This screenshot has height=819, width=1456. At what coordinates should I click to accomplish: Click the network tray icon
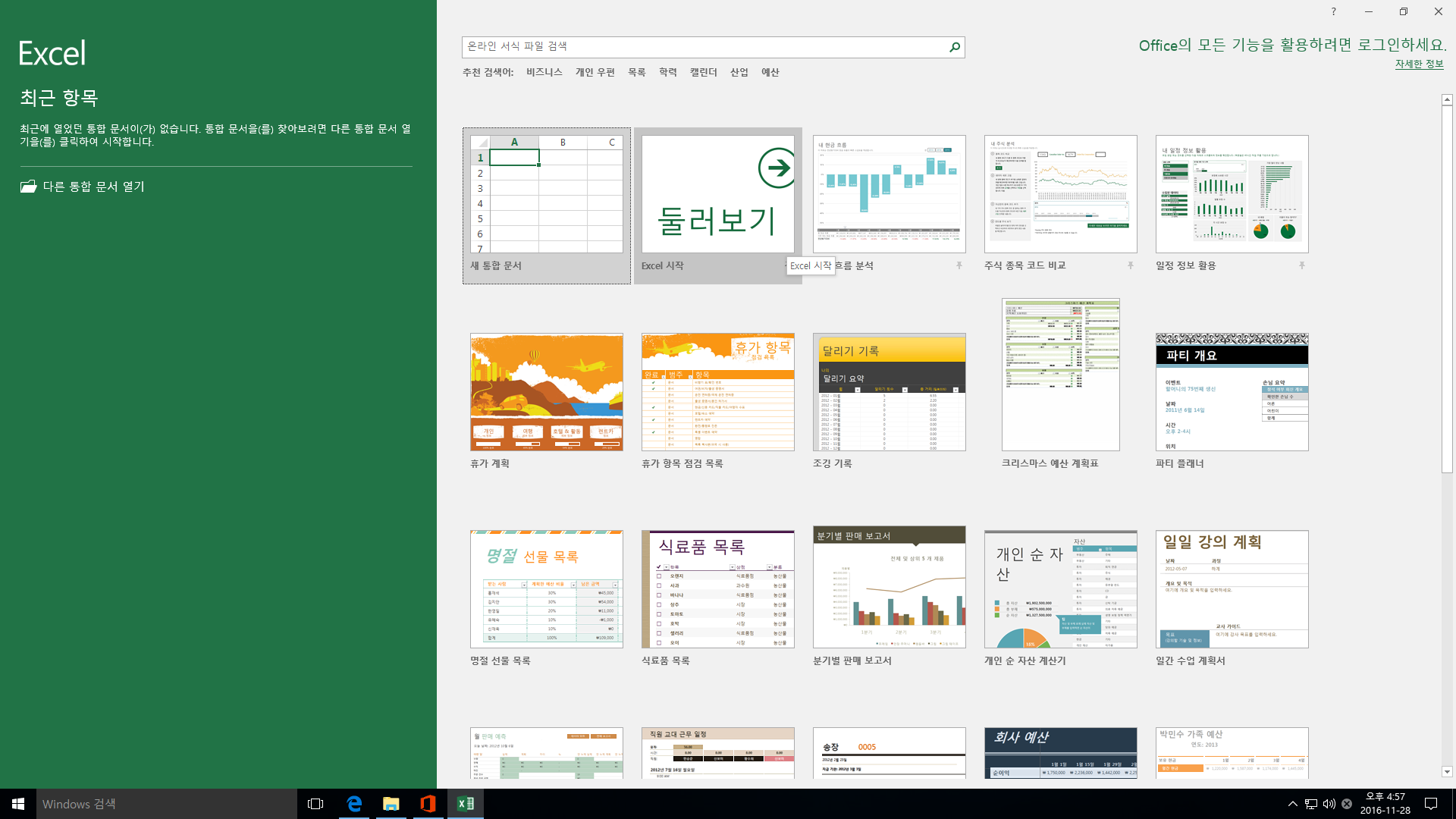1310,804
